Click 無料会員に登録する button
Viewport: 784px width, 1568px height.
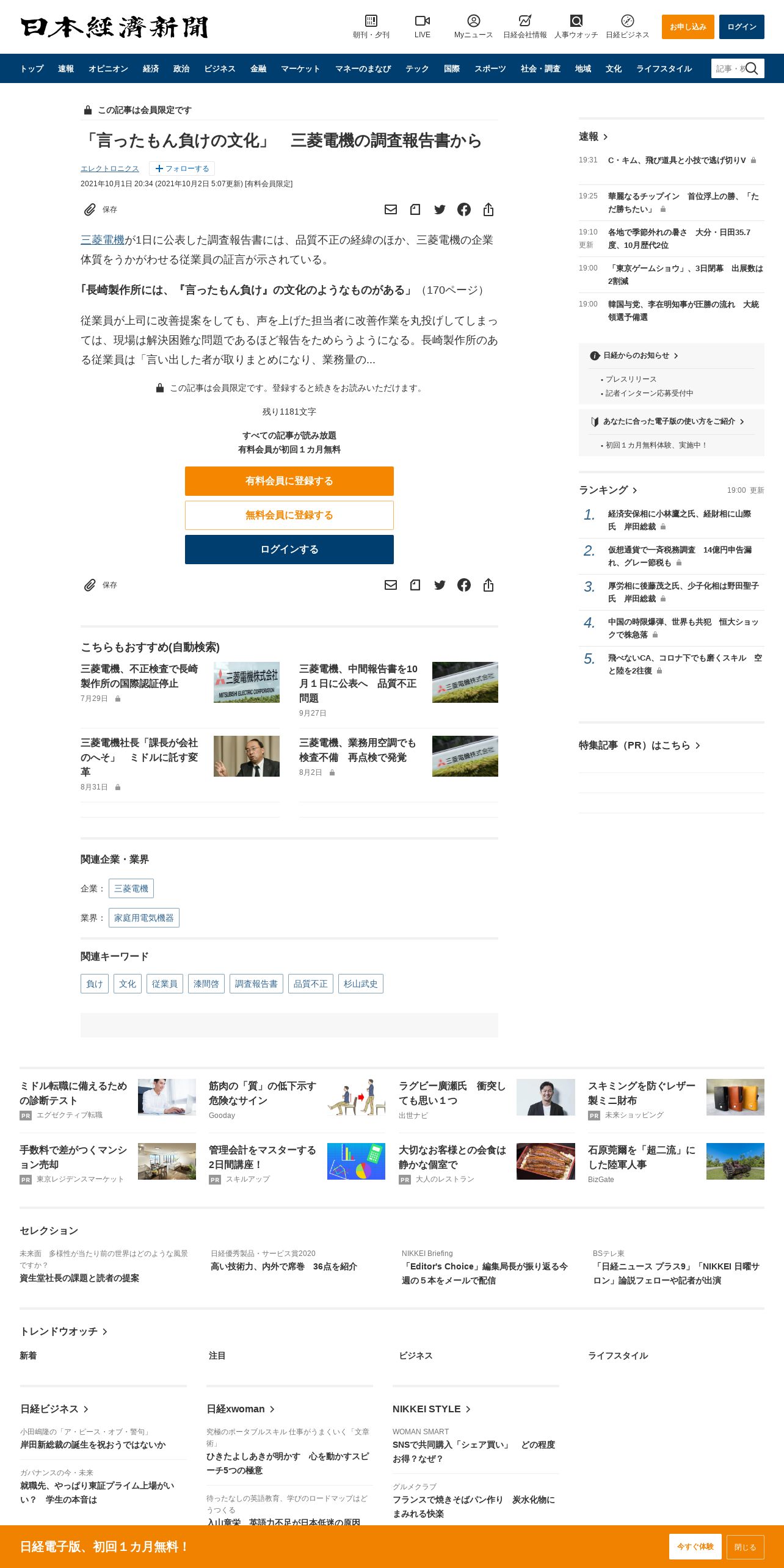point(289,515)
